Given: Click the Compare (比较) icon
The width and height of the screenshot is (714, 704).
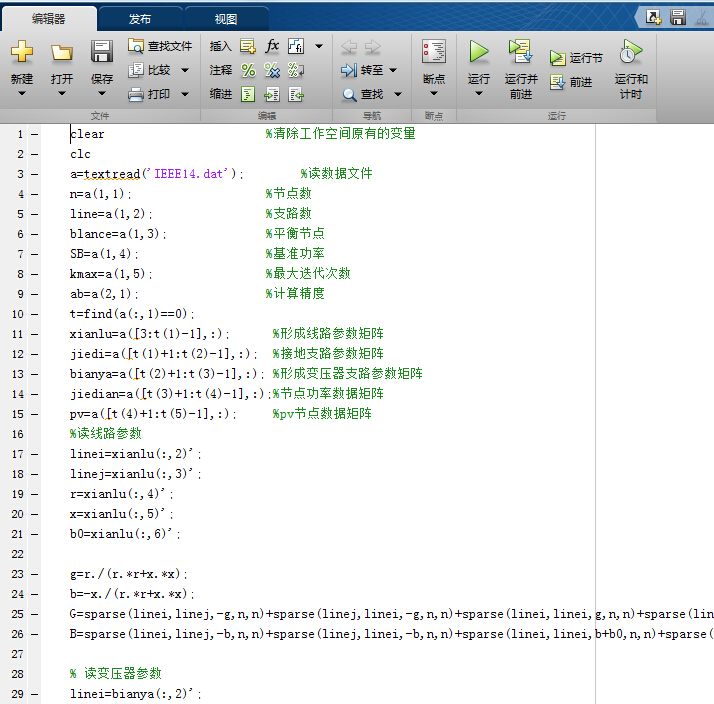Looking at the screenshot, I should pyautogui.click(x=136, y=70).
